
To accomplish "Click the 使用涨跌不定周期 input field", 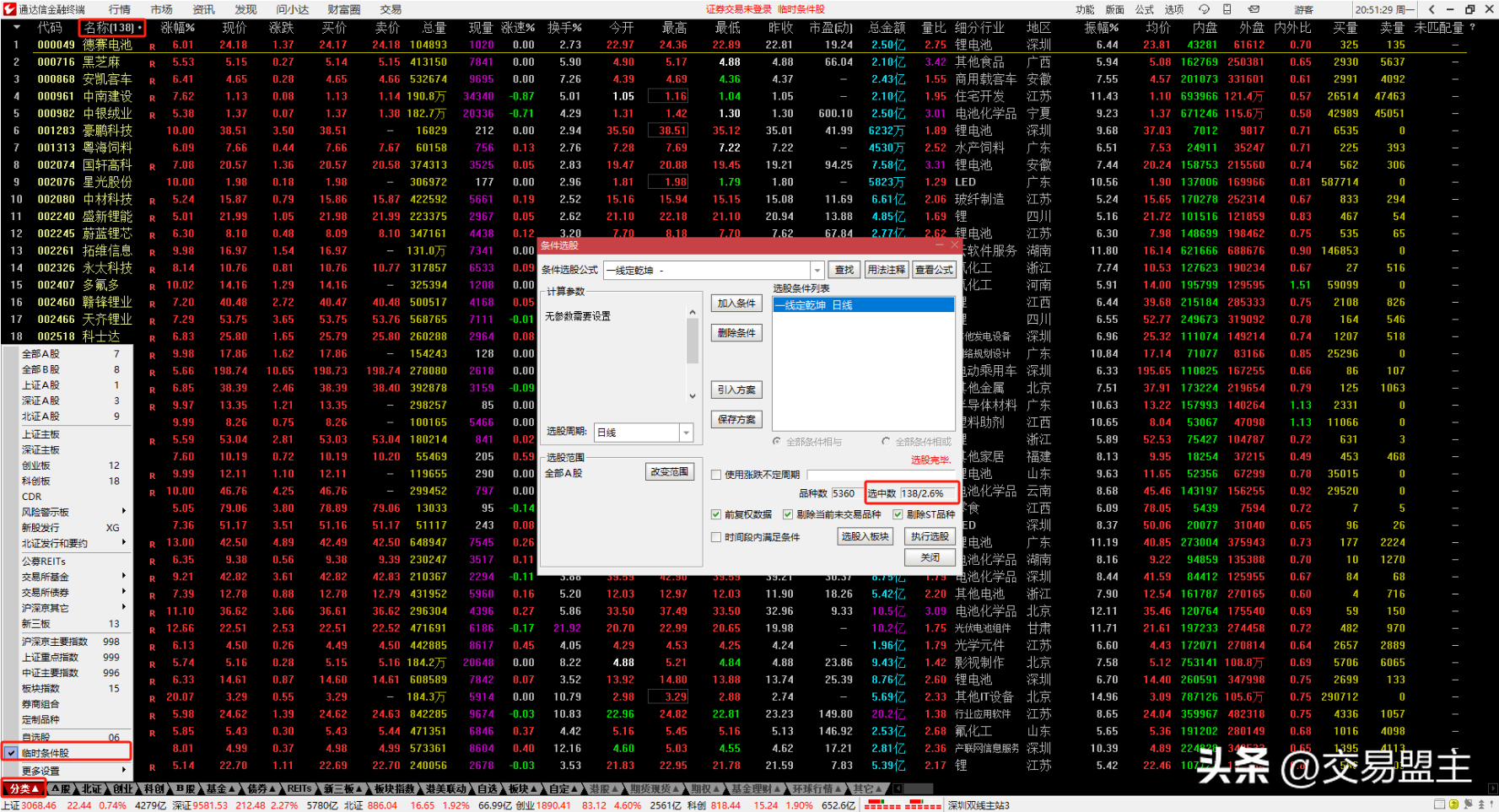I will 881,475.
